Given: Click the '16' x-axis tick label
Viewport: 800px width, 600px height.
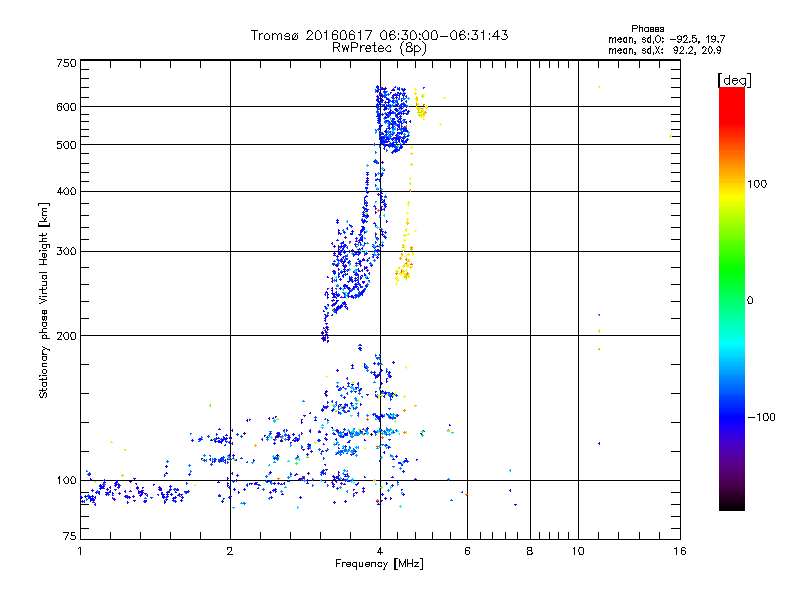Looking at the screenshot, I should pos(680,551).
